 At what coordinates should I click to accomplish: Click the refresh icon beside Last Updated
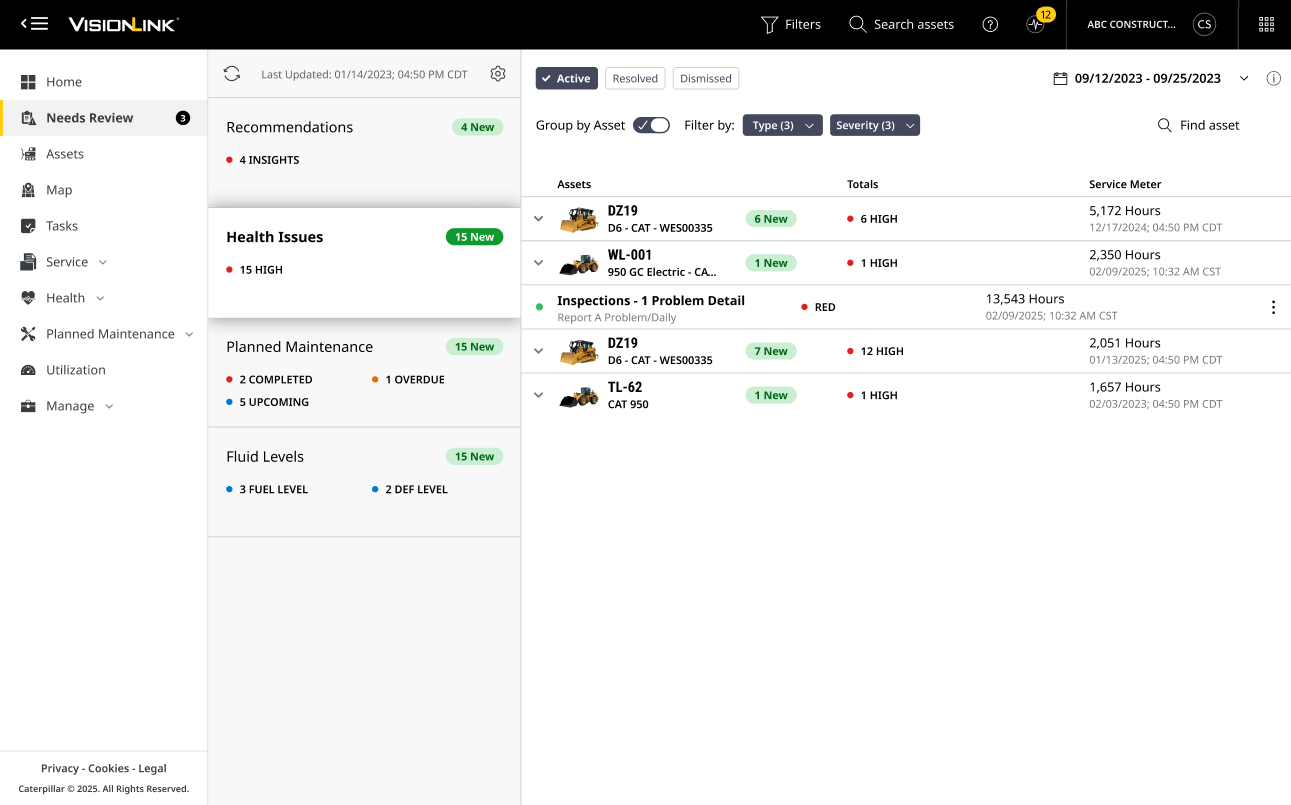232,74
